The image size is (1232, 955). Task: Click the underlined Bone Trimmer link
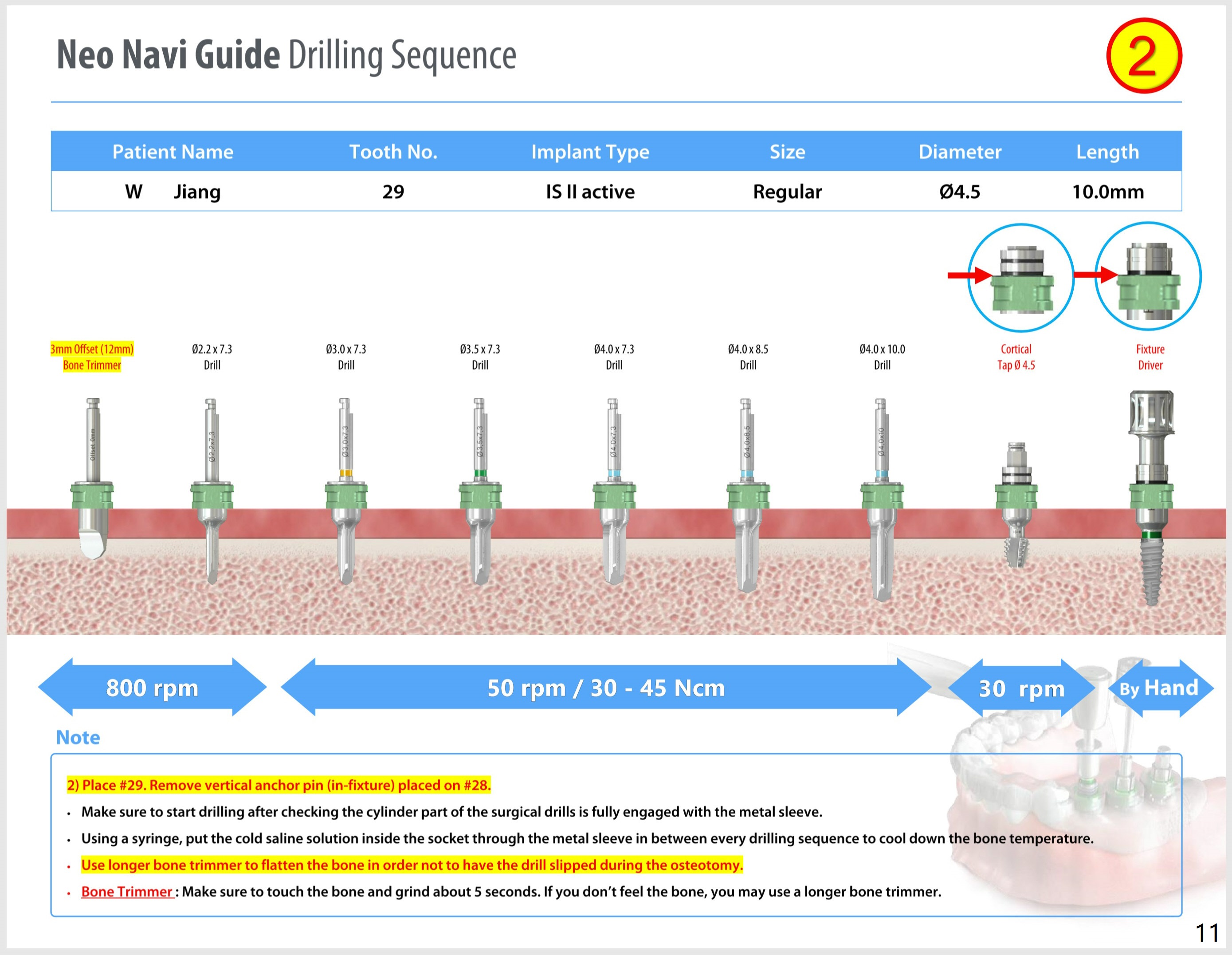tap(127, 891)
